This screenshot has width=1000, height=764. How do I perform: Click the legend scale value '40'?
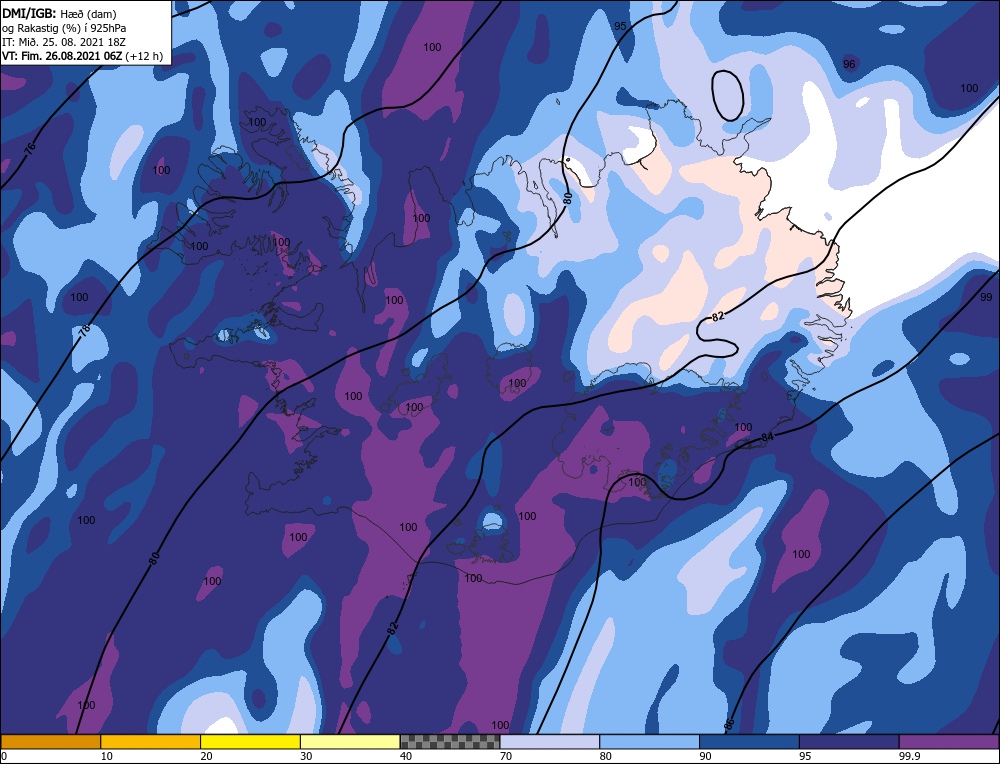[406, 756]
